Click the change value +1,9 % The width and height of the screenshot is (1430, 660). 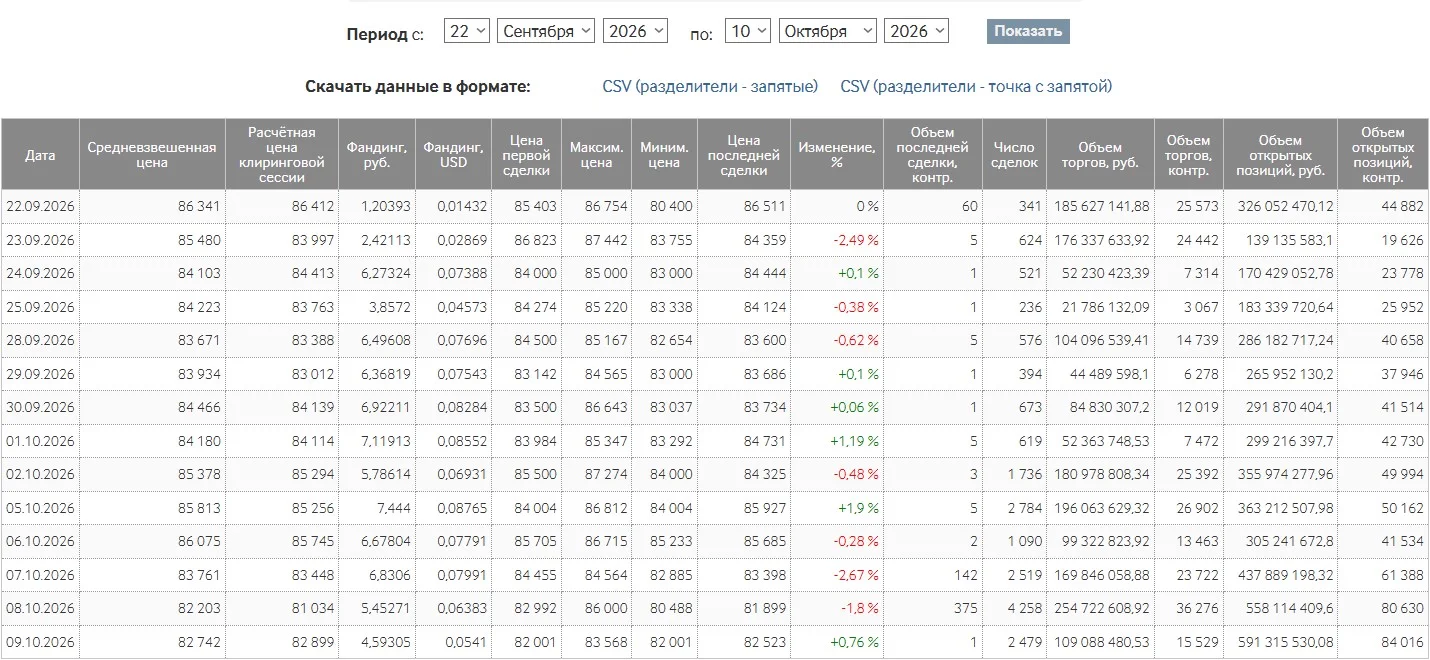pos(857,508)
